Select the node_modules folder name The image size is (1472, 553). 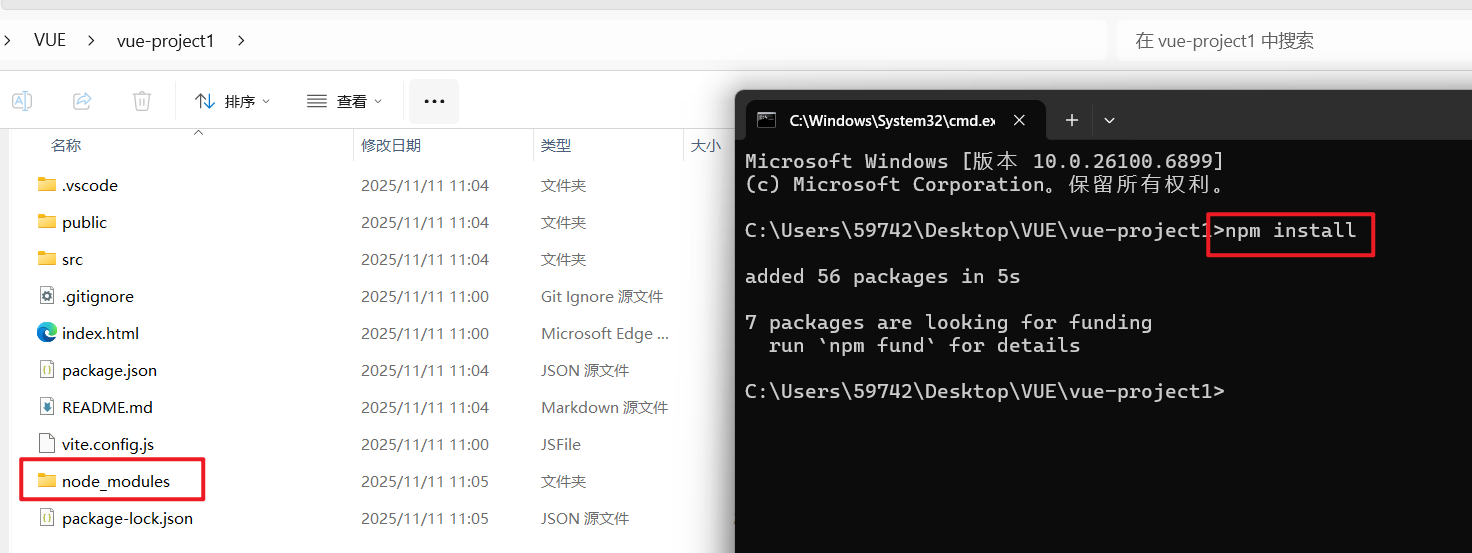[x=116, y=481]
